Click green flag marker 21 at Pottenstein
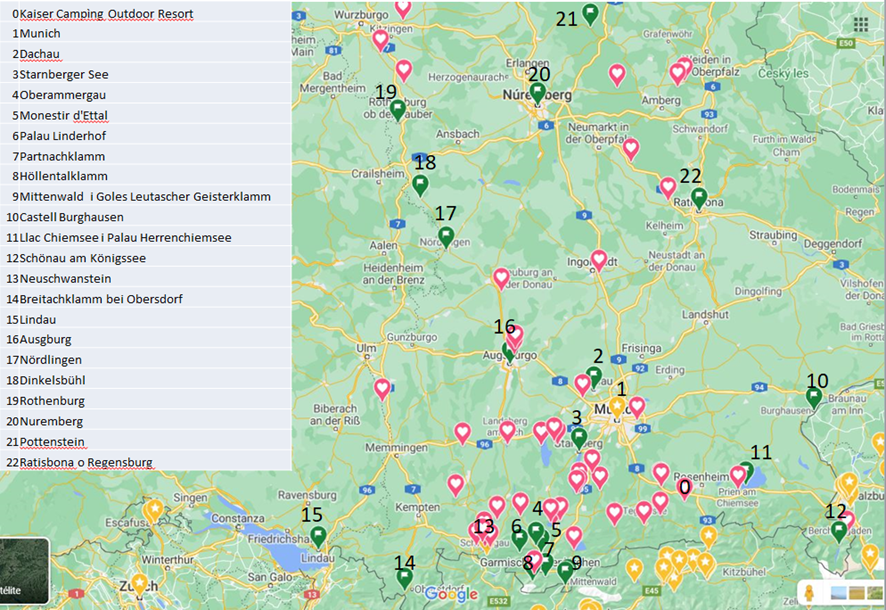Screen dimensions: 886x610 pos(590,14)
